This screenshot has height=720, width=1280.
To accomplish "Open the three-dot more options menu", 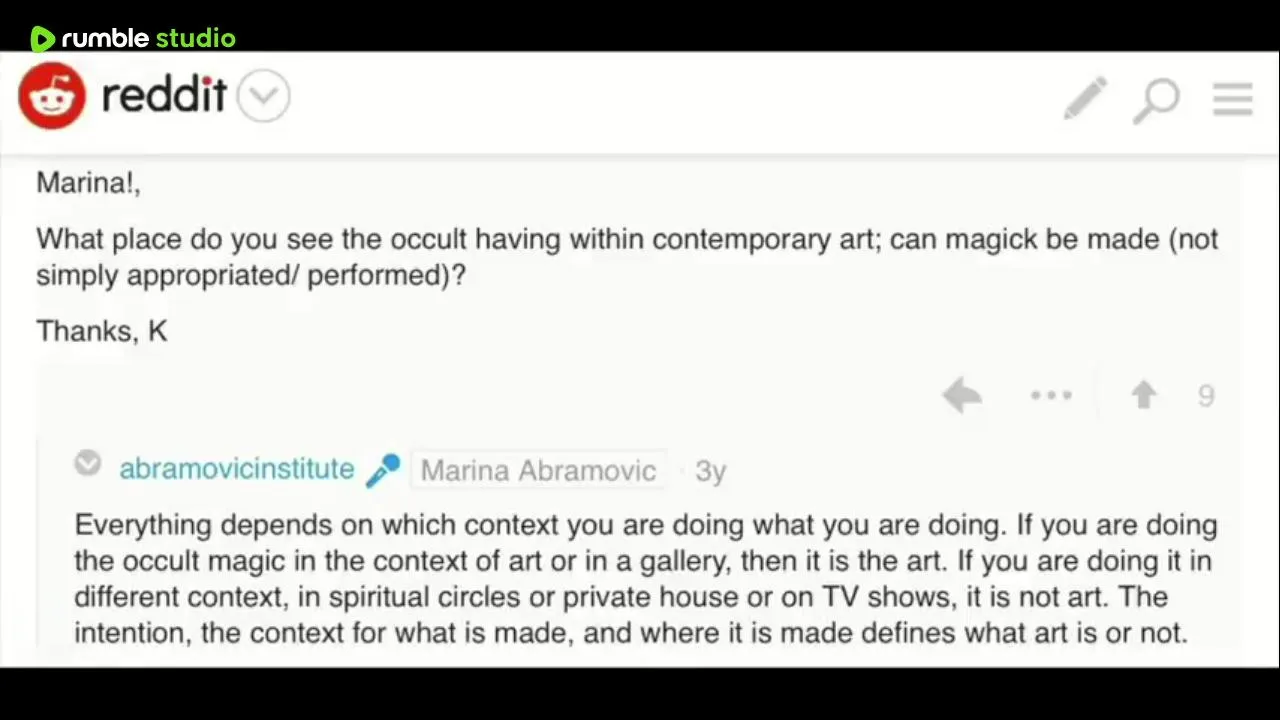I will [1051, 396].
